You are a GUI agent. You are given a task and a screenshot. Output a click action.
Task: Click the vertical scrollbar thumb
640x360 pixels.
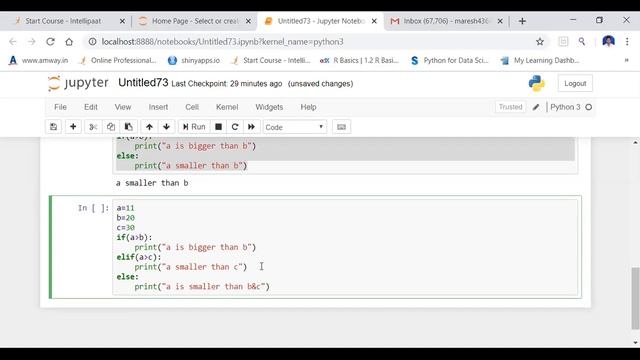636,298
